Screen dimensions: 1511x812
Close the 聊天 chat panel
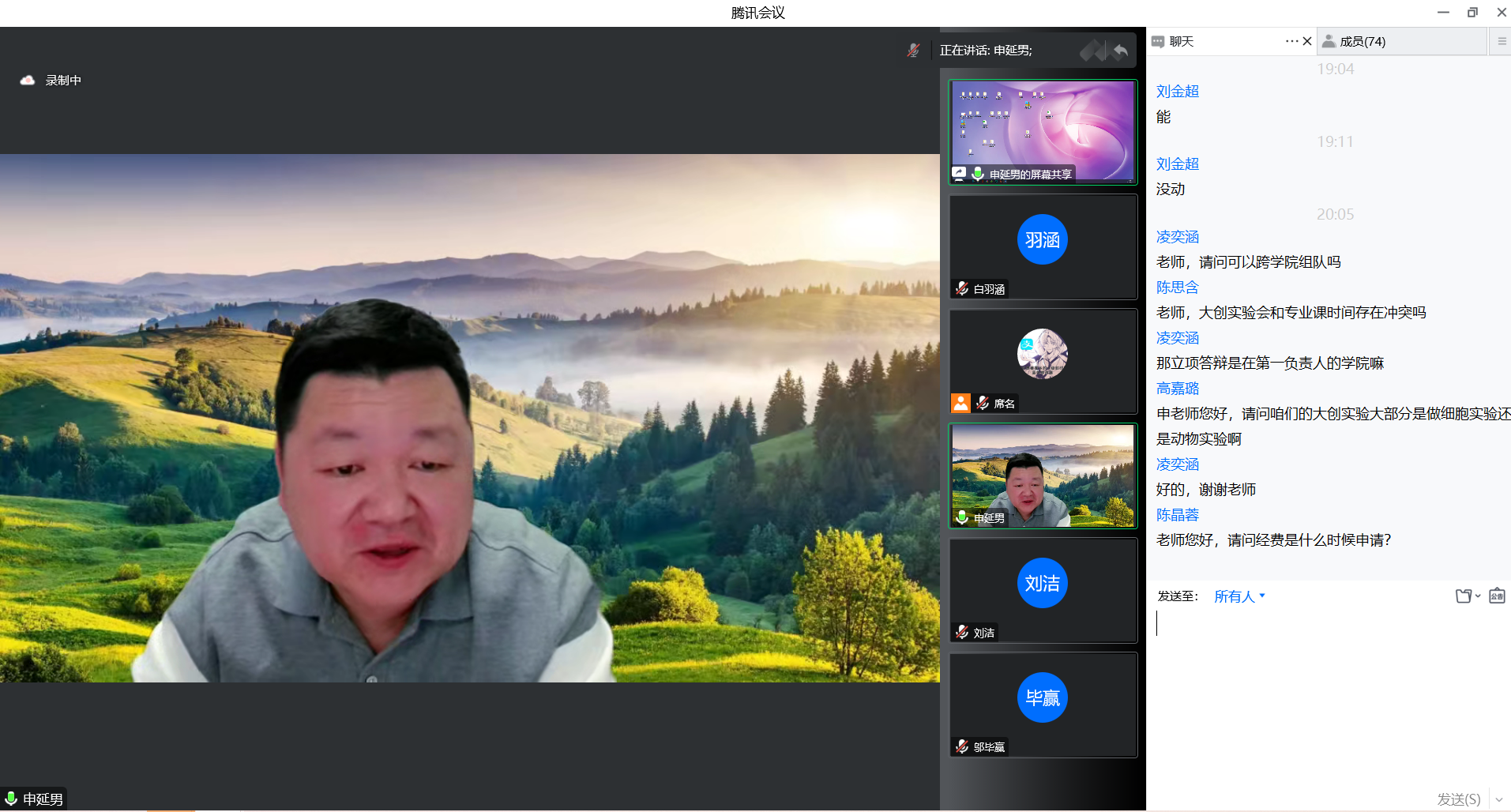(1307, 41)
